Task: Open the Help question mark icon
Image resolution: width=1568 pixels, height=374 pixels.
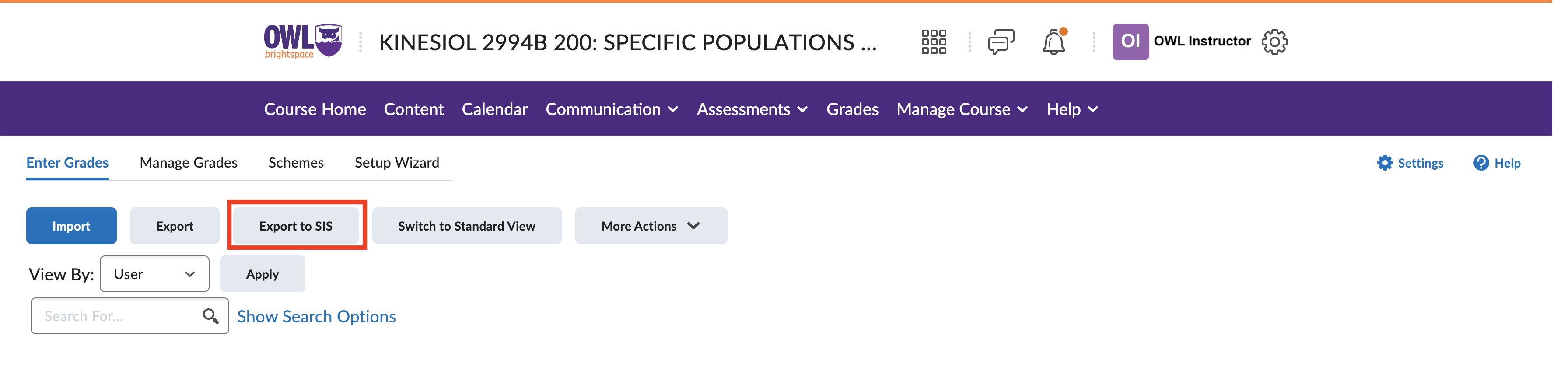Action: [1479, 163]
